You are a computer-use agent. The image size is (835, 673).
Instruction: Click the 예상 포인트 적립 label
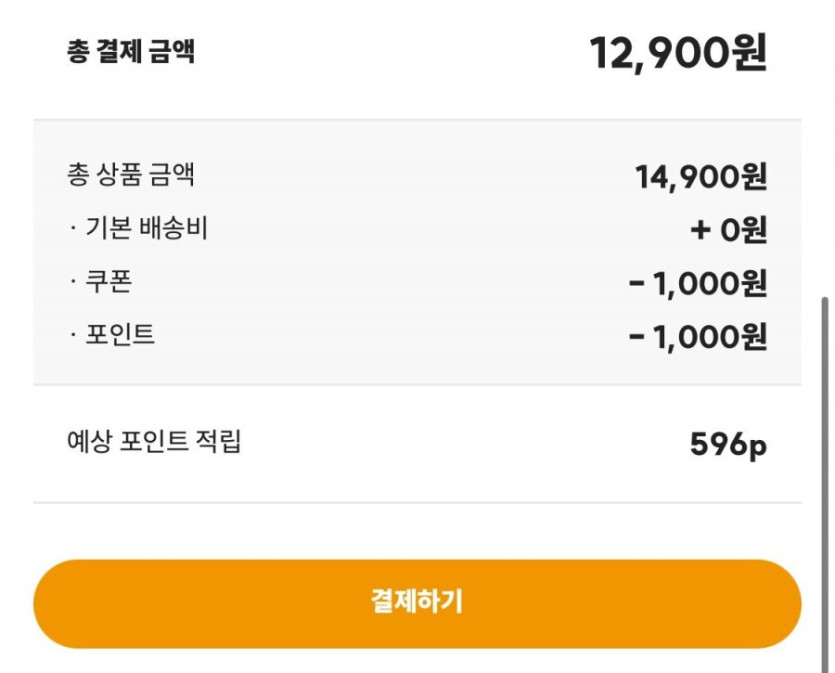click(153, 441)
